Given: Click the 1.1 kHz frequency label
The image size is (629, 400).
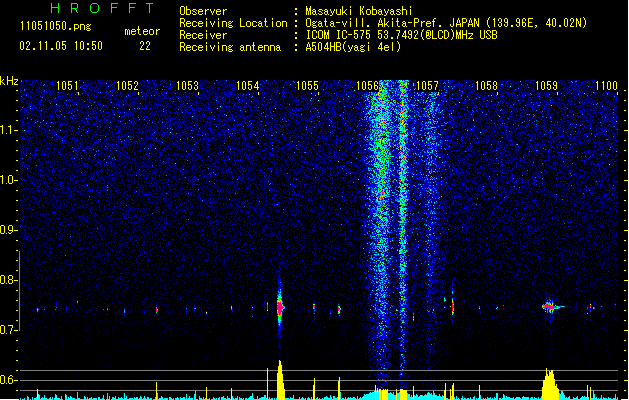Looking at the screenshot, I should pos(9,130).
